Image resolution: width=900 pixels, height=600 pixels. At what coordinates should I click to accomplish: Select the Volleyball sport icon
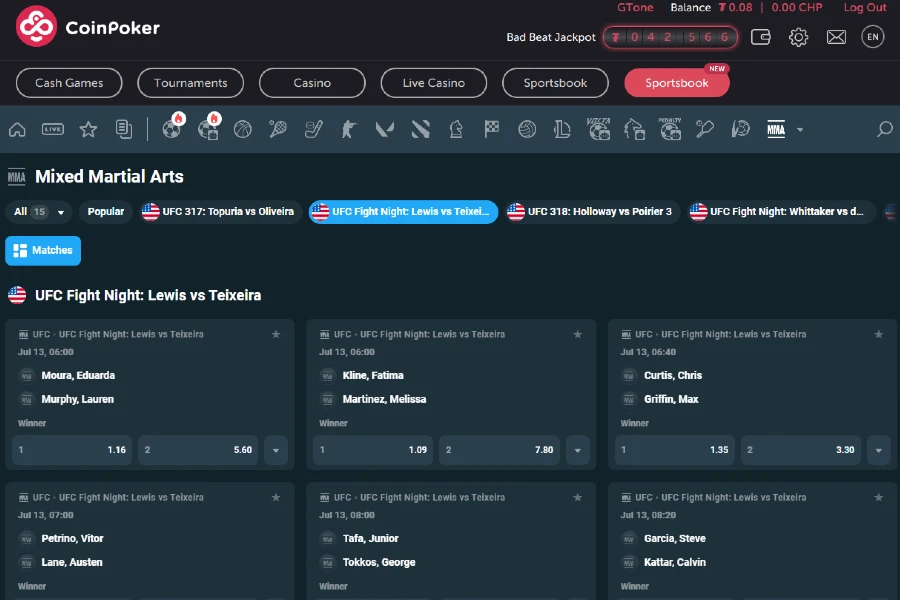point(527,129)
